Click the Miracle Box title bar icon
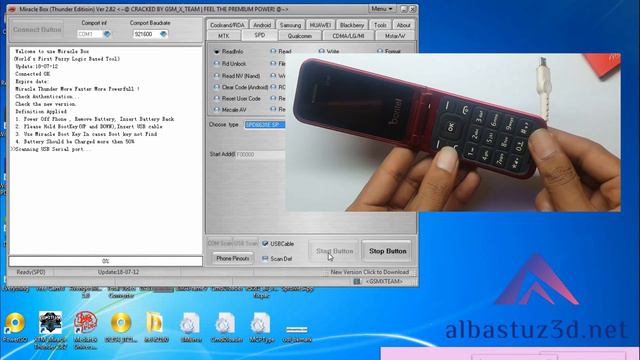This screenshot has width=640, height=360. [x=12, y=9]
